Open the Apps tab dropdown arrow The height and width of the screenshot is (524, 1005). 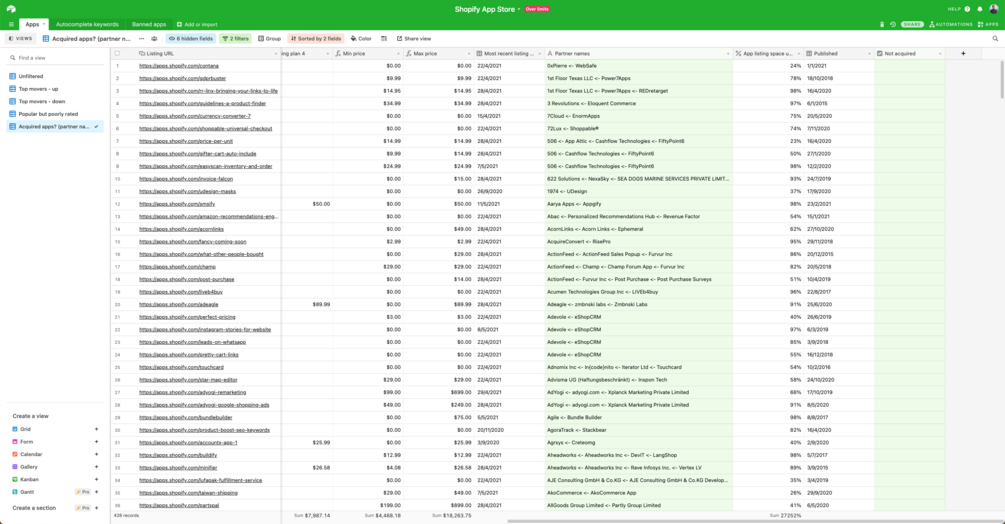click(x=44, y=24)
